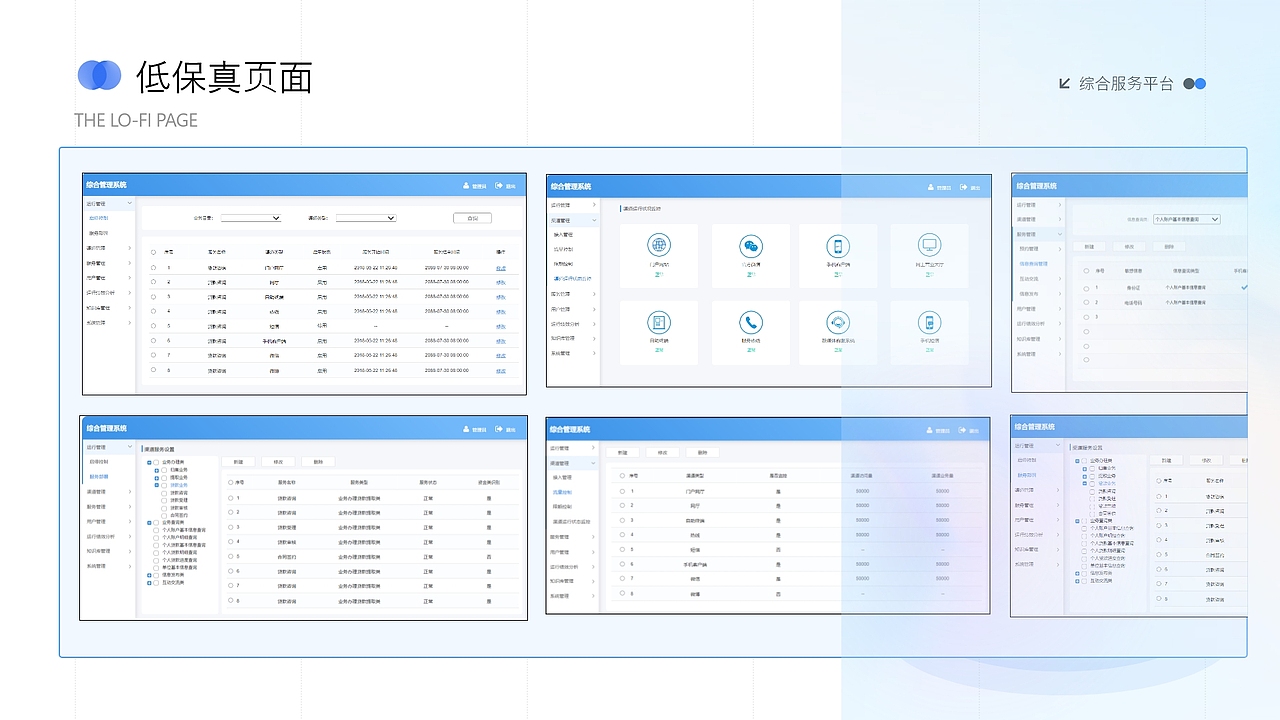Open 用户管理 in the query-table mockup sidebar
The width and height of the screenshot is (1280, 720).
[x=109, y=278]
